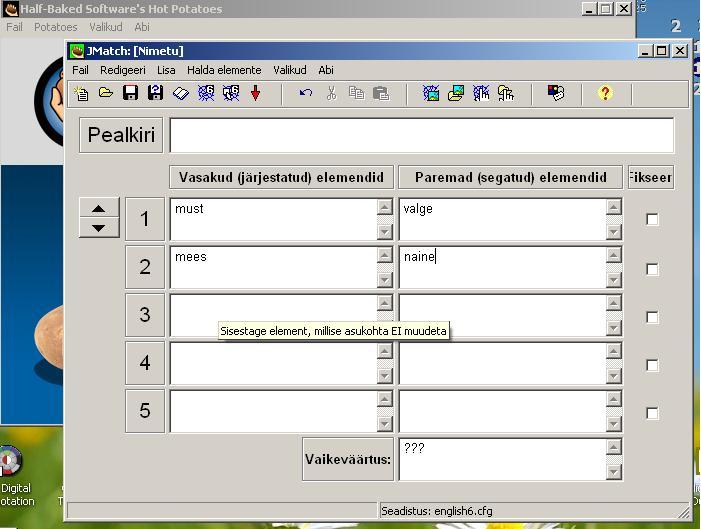Screen dimensions: 701x529
Task: Click the Save As floppy icon with question mark
Action: (x=156, y=93)
